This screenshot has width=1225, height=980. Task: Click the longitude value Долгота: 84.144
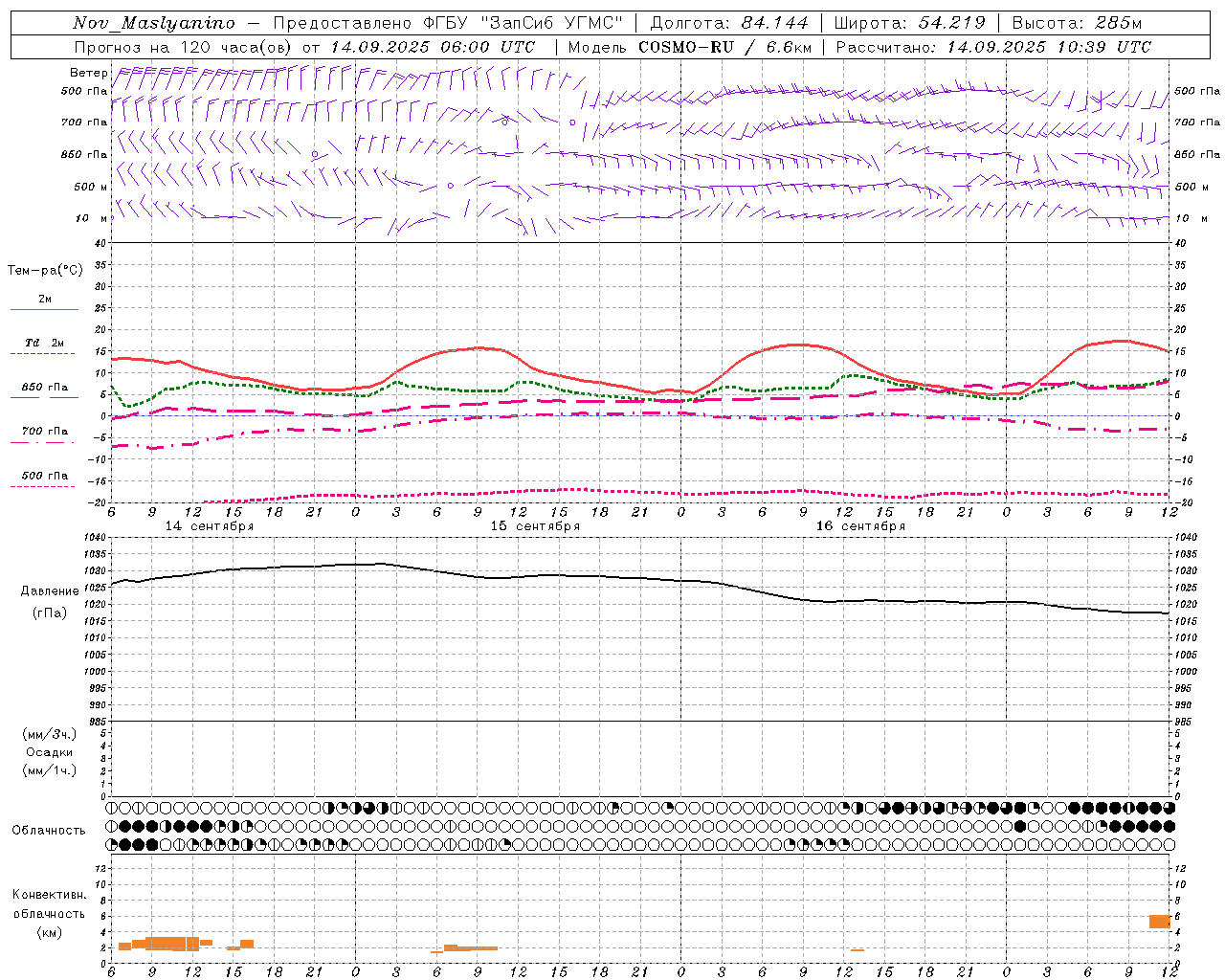point(729,23)
